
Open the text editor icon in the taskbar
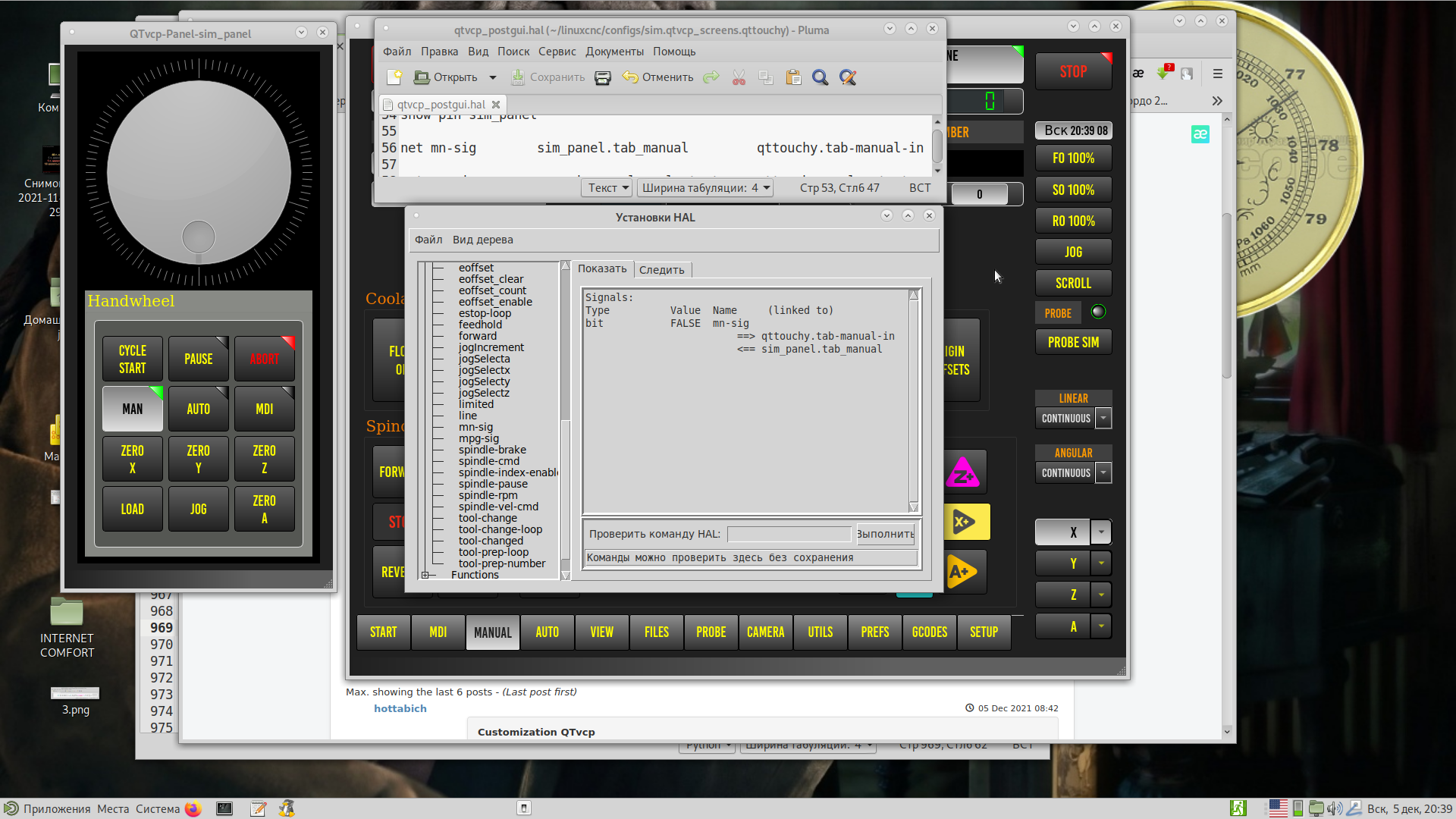pos(258,808)
